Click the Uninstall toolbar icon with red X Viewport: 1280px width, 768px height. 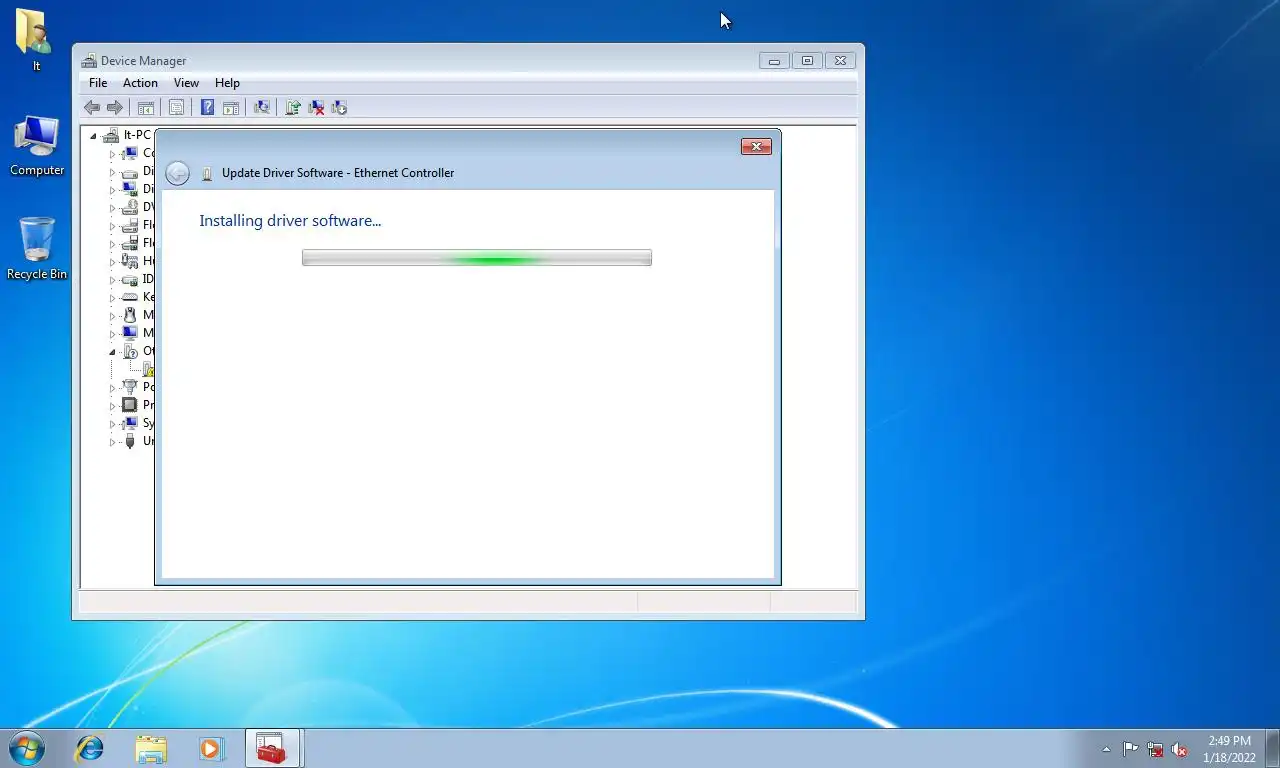coord(316,107)
